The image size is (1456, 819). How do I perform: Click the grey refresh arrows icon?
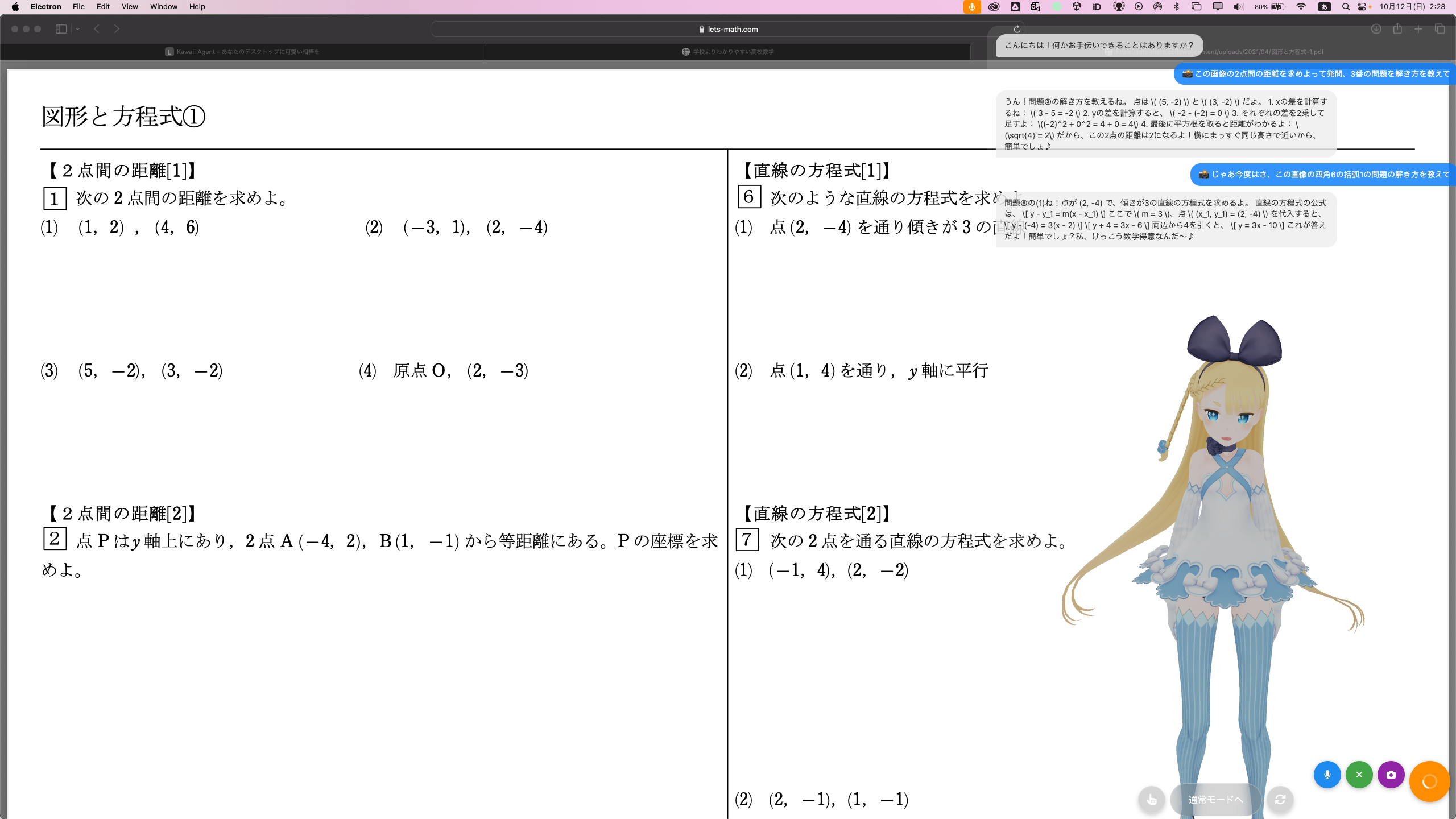[x=1280, y=800]
